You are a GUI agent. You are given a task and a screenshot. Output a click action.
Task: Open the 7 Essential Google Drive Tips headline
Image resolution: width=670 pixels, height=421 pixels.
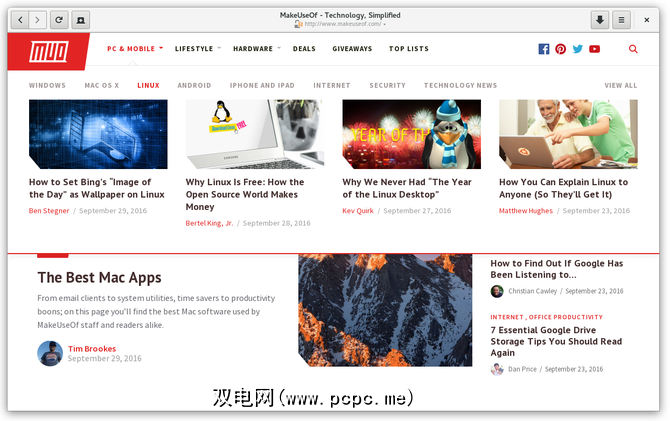point(556,342)
